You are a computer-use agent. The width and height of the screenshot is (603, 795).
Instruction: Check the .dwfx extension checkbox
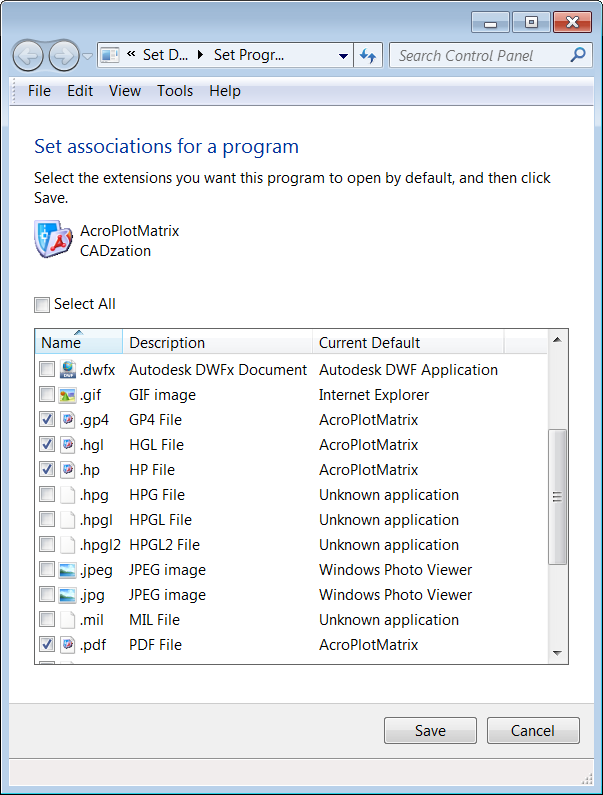click(x=47, y=369)
